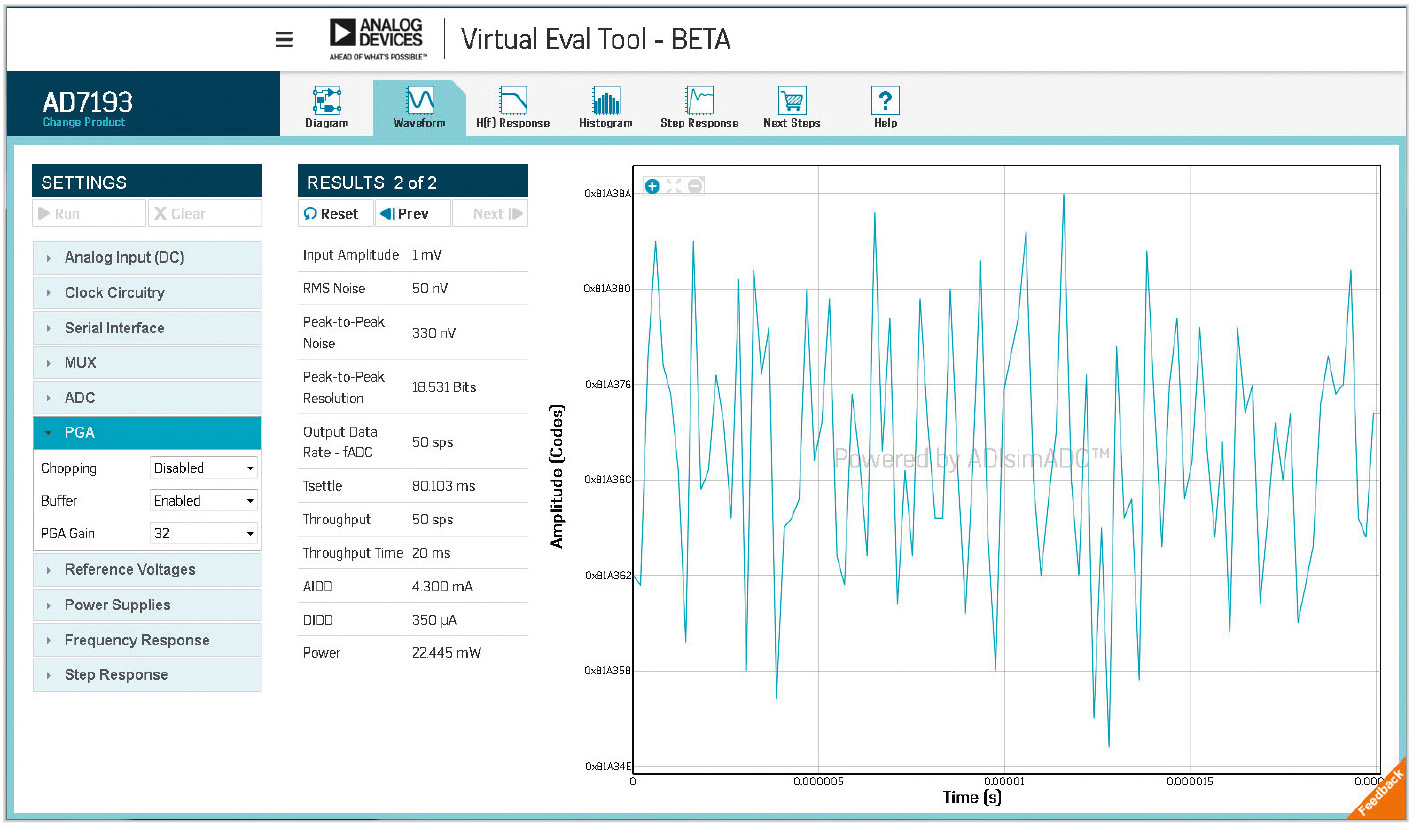
Task: Collapse the PGA settings section
Action: 147,433
